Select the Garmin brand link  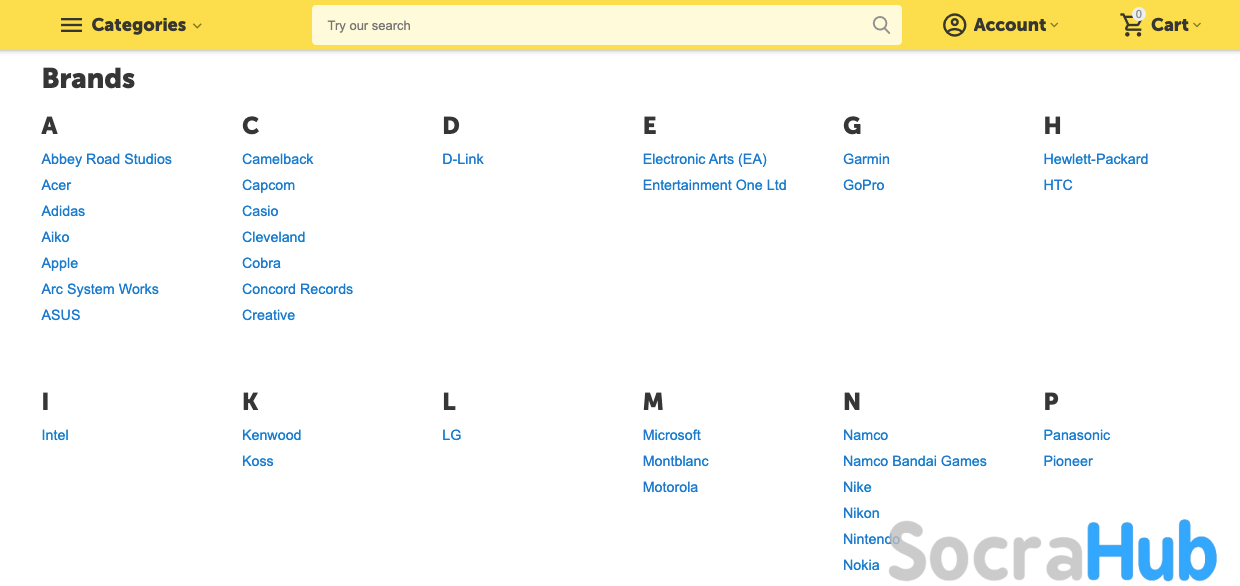point(866,159)
